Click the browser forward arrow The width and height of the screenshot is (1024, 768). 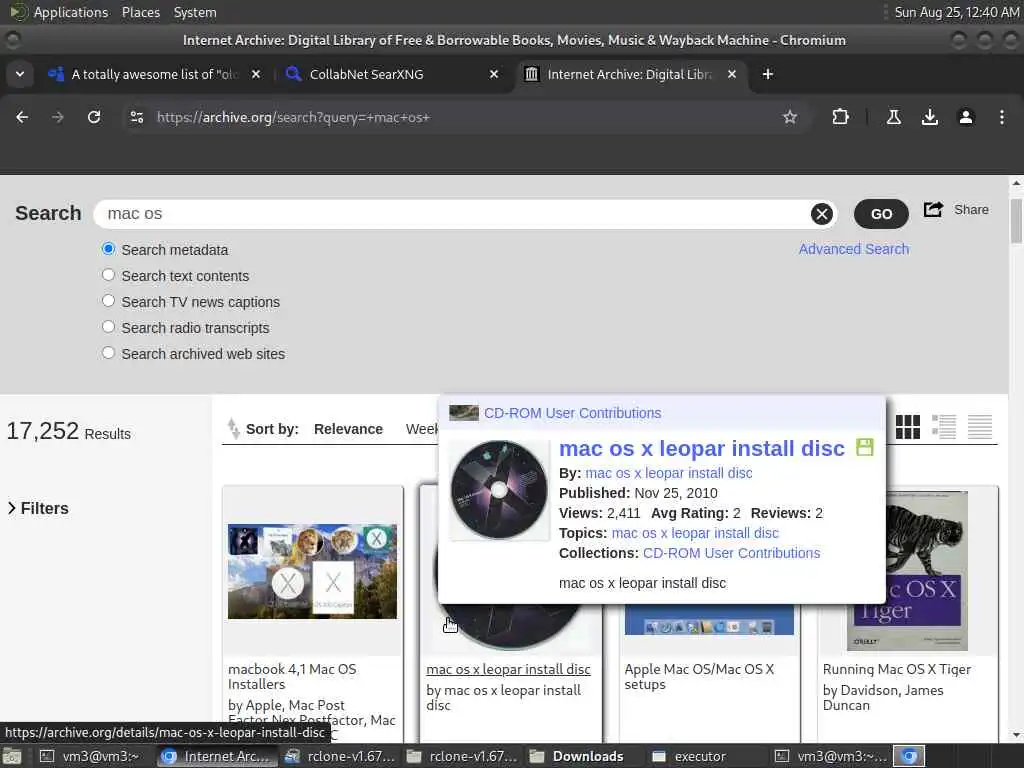[58, 118]
